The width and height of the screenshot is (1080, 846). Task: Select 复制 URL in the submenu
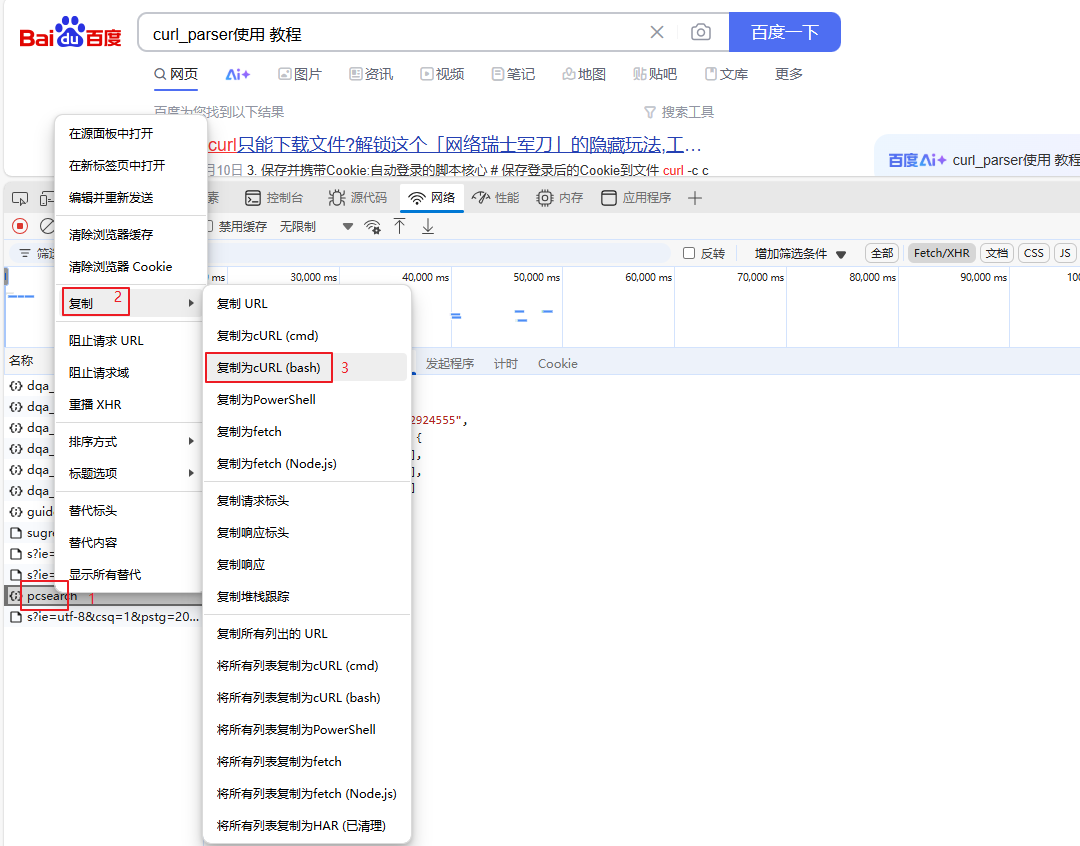pyautogui.click(x=307, y=304)
